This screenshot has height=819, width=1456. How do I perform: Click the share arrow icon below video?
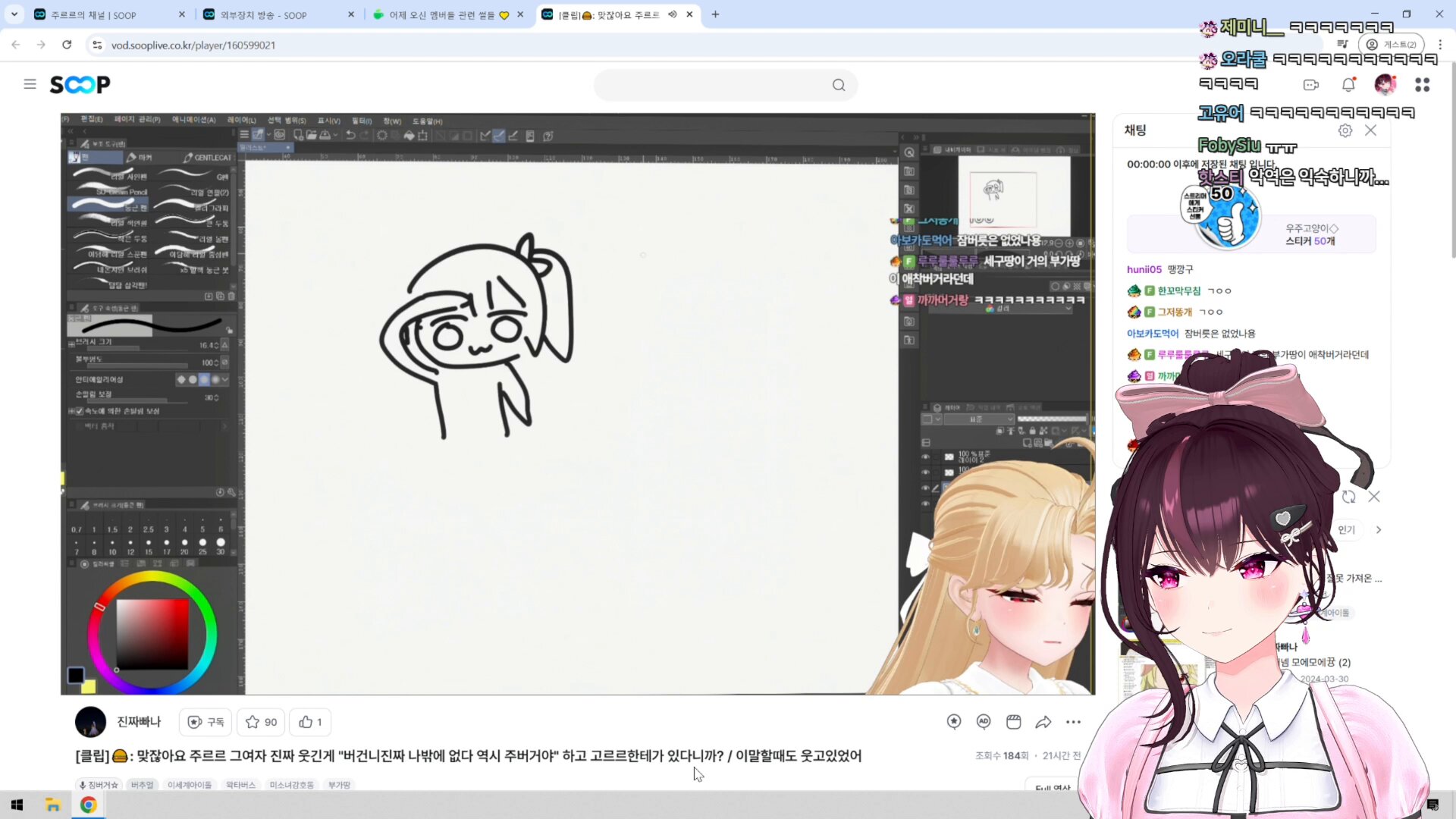pos(1043,722)
